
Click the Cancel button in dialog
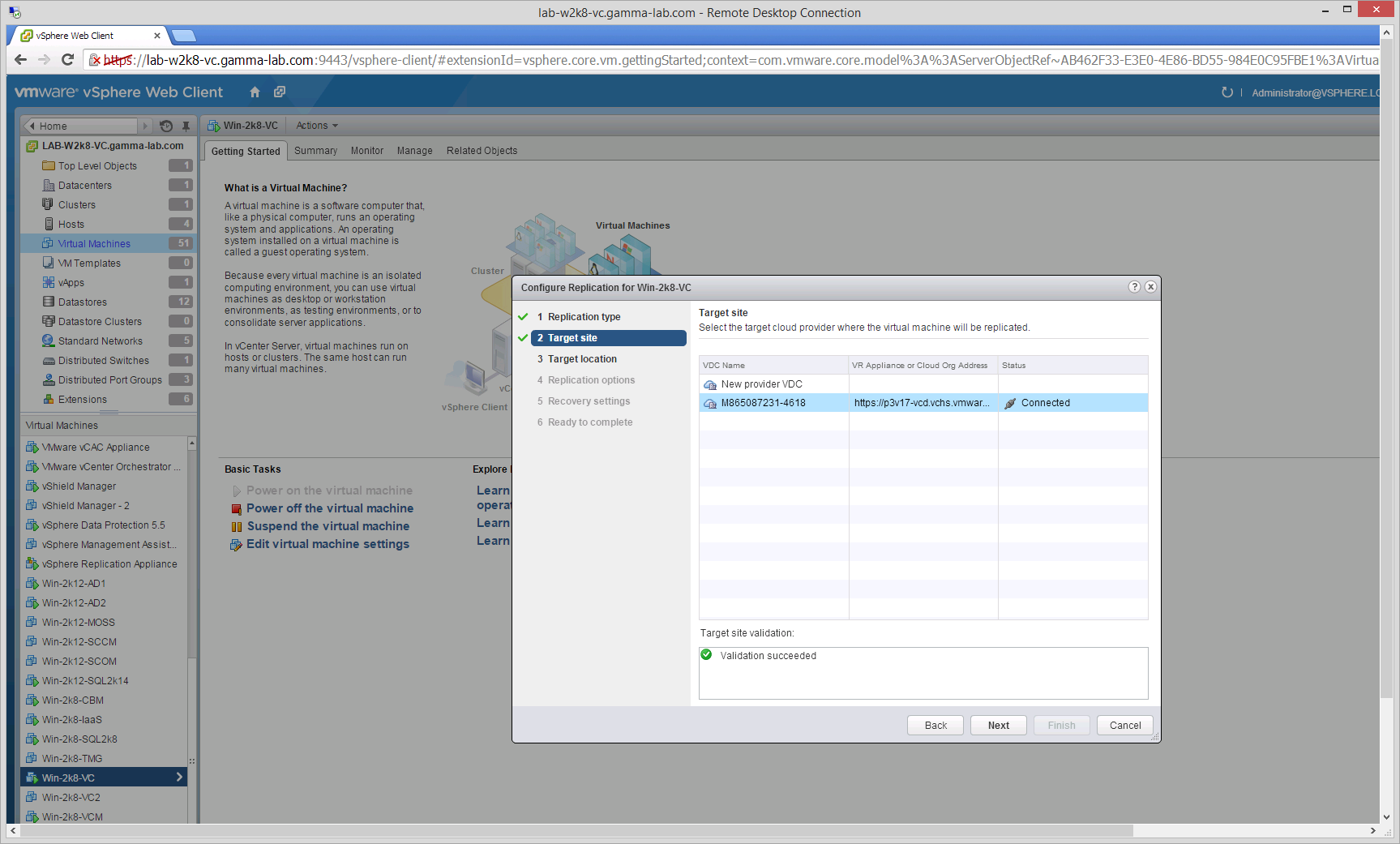click(1124, 726)
